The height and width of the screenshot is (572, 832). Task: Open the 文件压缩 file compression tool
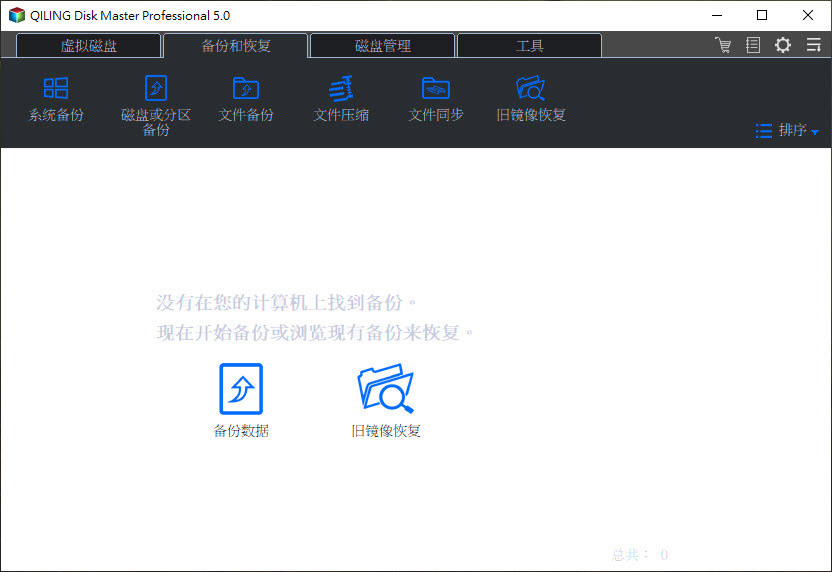point(341,99)
